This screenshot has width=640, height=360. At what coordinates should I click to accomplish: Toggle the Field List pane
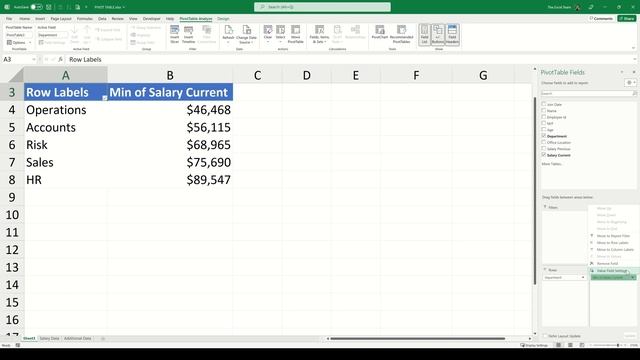(424, 34)
